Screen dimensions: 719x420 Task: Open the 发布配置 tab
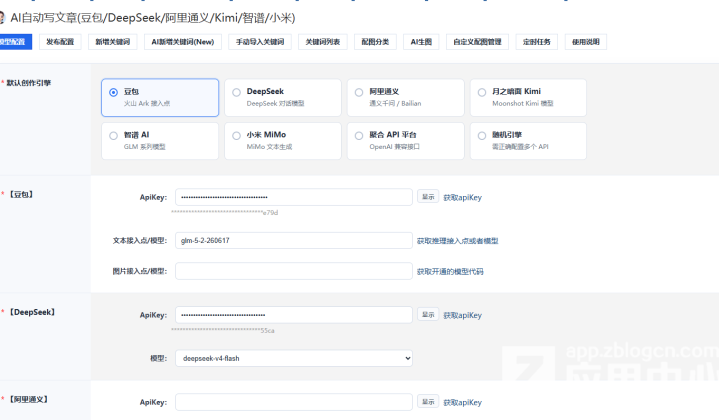pyautogui.click(x=60, y=42)
